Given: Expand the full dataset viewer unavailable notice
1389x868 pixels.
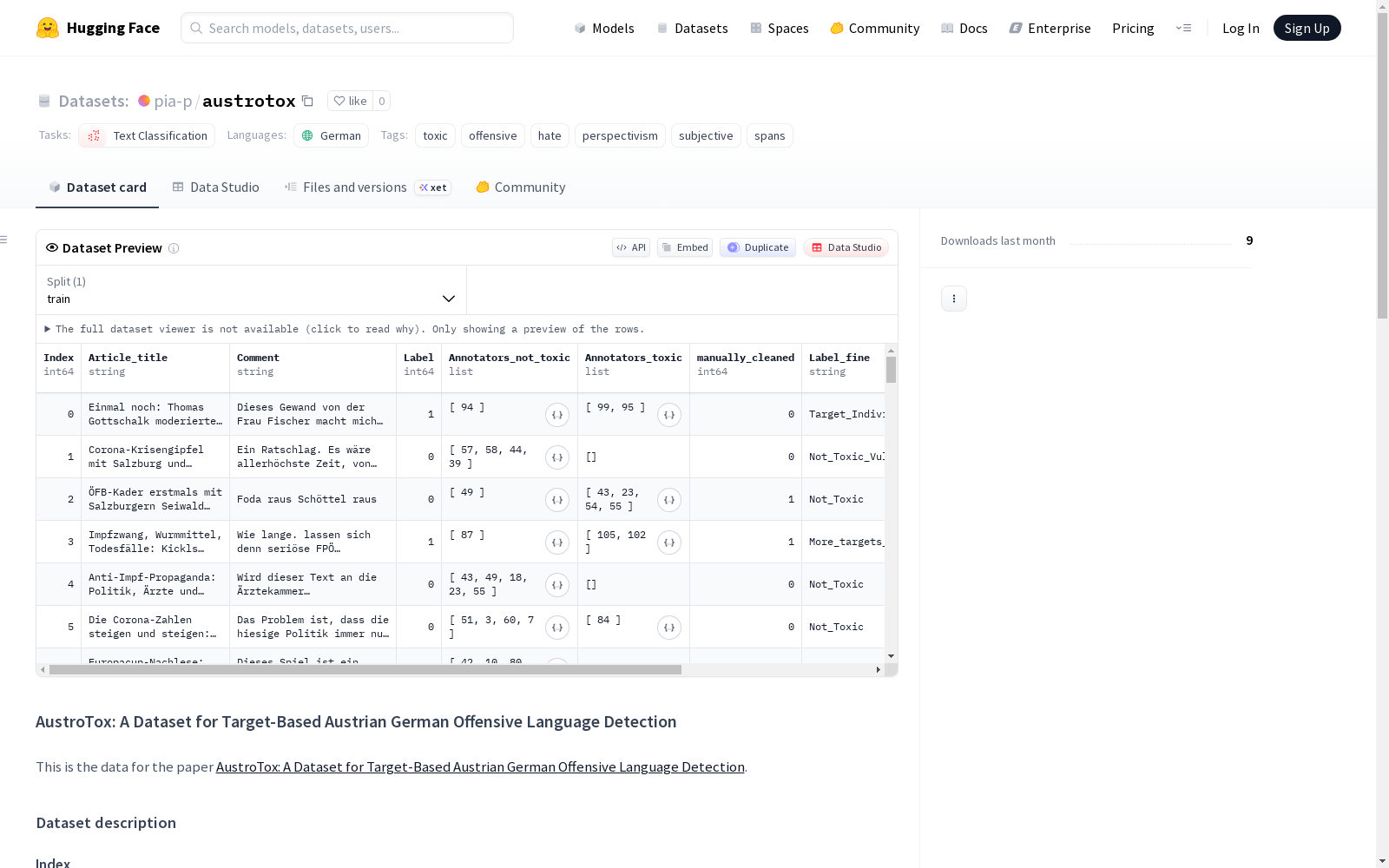Looking at the screenshot, I should tap(345, 329).
